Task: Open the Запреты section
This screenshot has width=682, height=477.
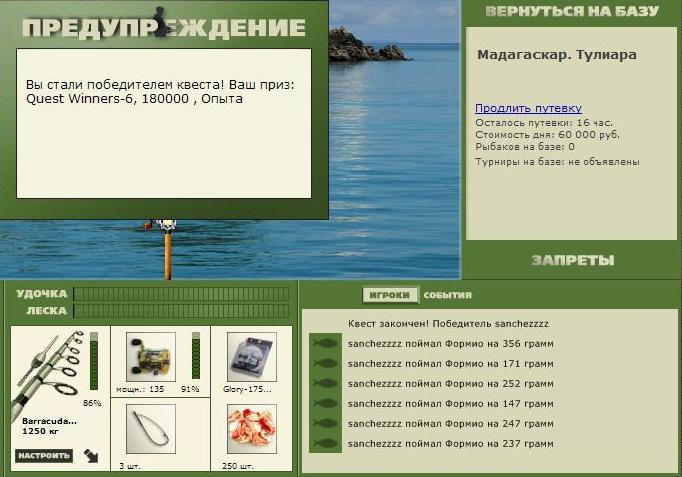Action: point(573,260)
